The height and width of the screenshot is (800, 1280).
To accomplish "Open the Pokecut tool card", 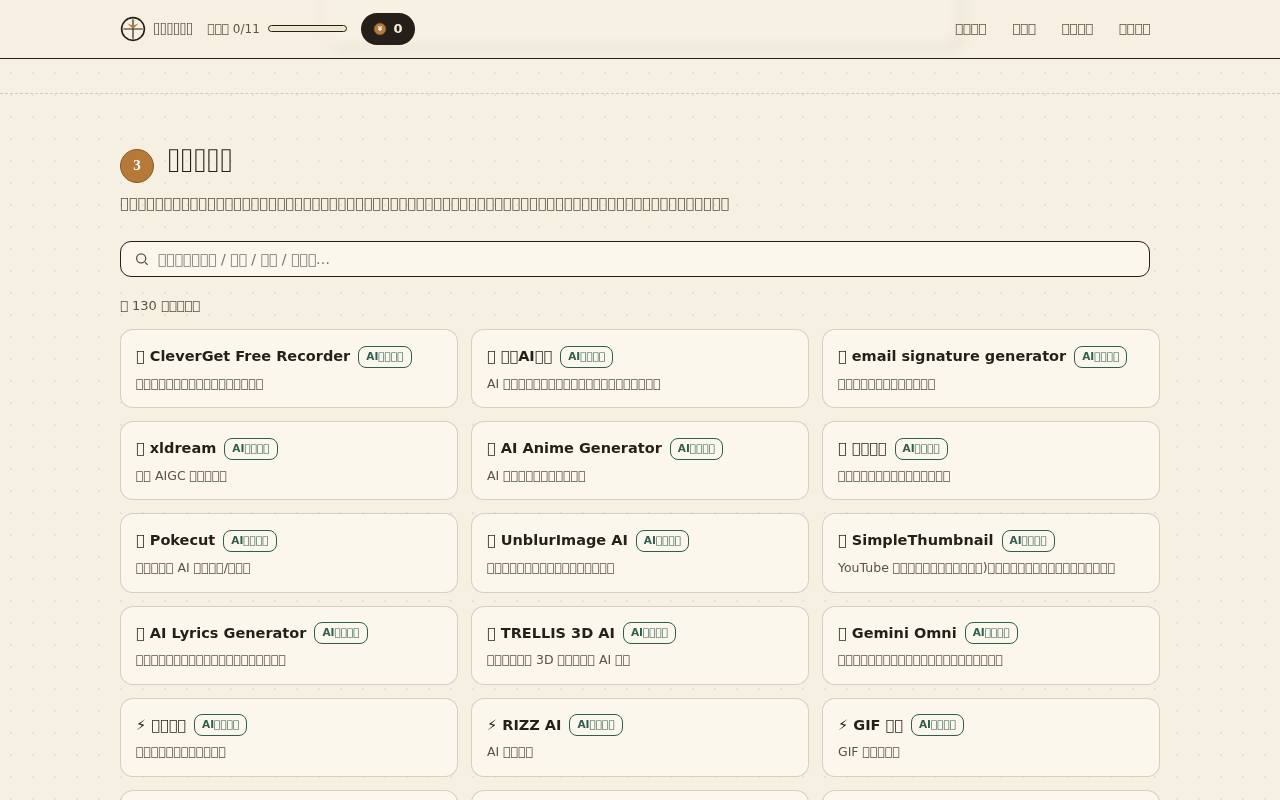I will [x=289, y=553].
